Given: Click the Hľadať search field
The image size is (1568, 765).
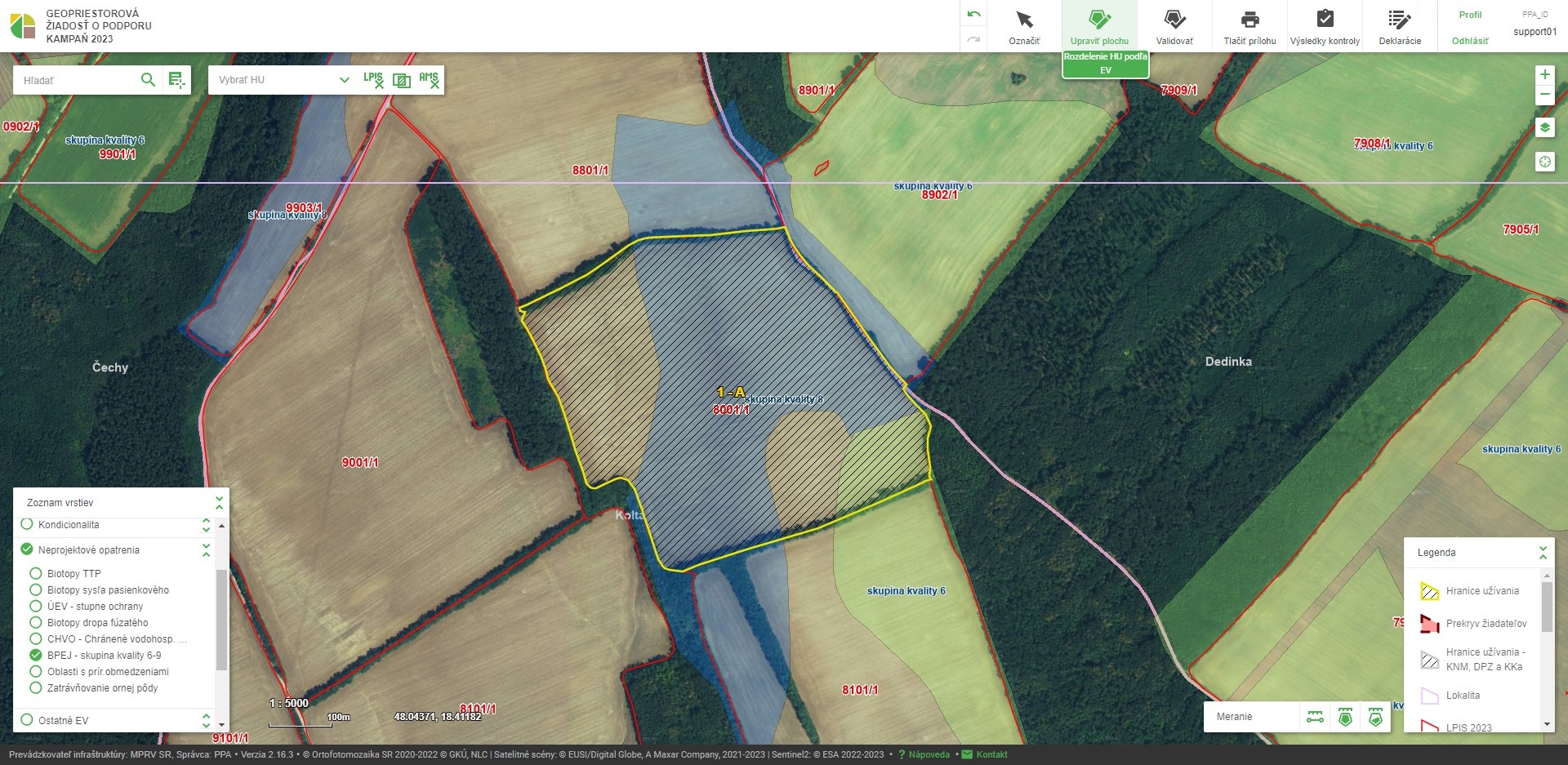Looking at the screenshot, I should [x=78, y=80].
